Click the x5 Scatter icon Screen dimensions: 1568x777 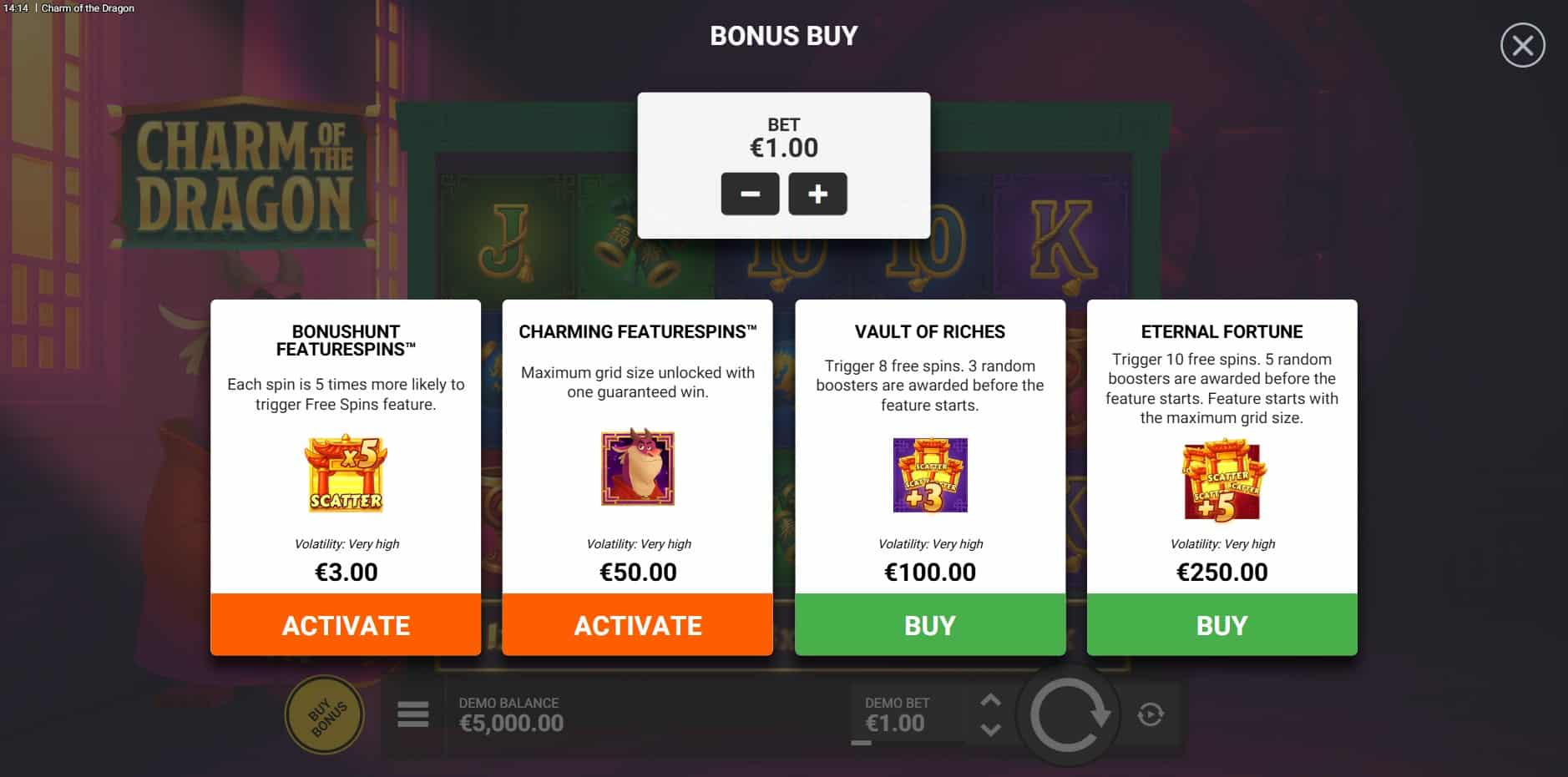click(x=346, y=473)
